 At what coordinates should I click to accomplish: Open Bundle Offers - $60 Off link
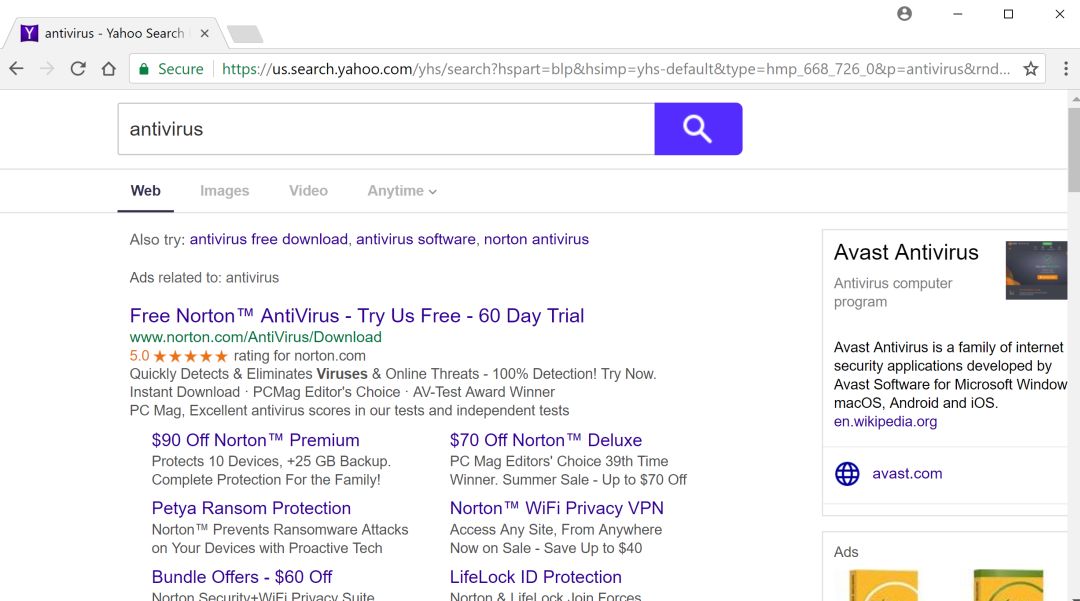242,577
